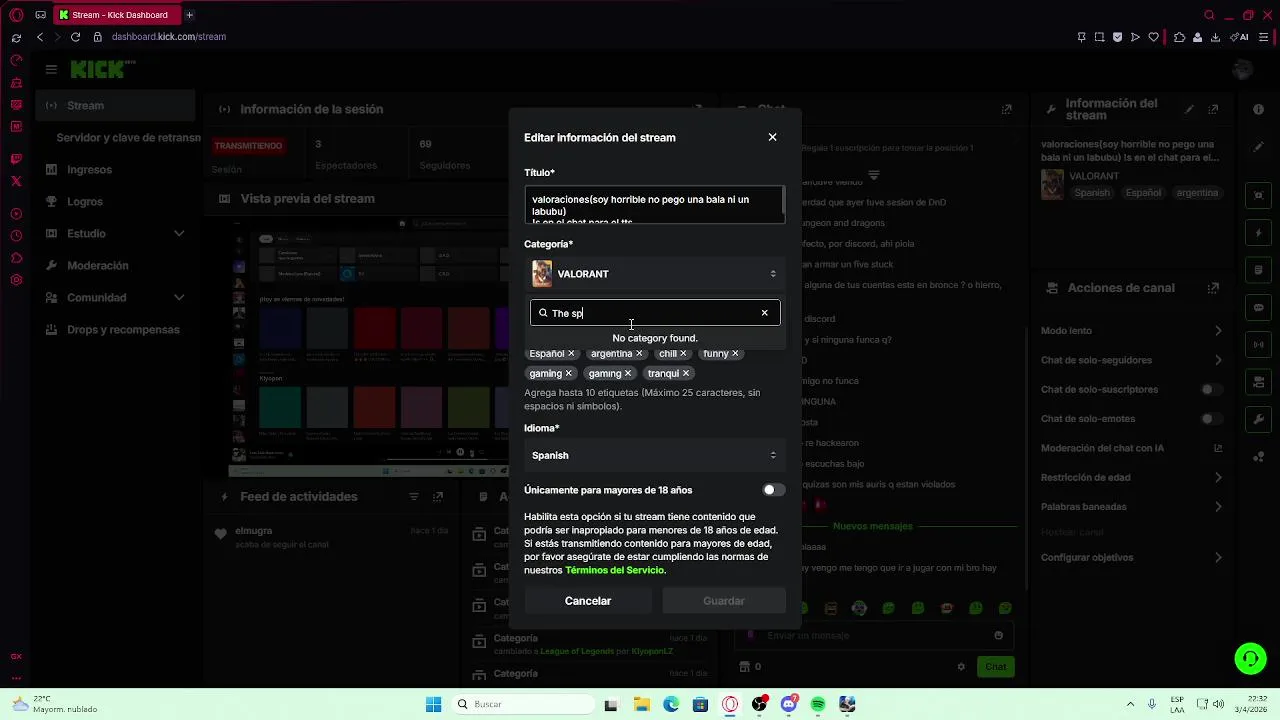Viewport: 1280px width, 720px height.
Task: Remove the funny tag
Action: pyautogui.click(x=735, y=353)
